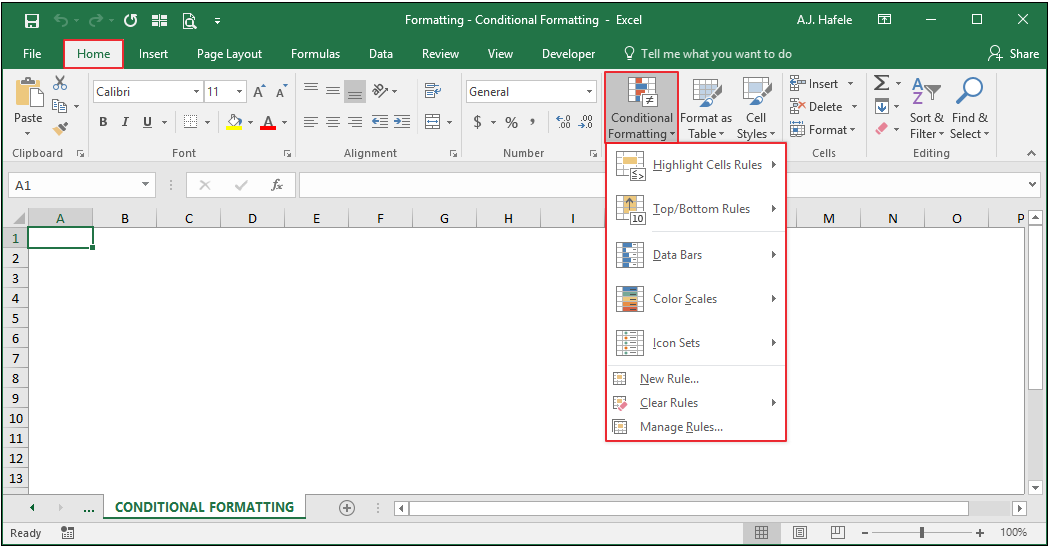The image size is (1049, 547).
Task: Apply Accounting Number Format dollar sign
Action: (x=477, y=122)
